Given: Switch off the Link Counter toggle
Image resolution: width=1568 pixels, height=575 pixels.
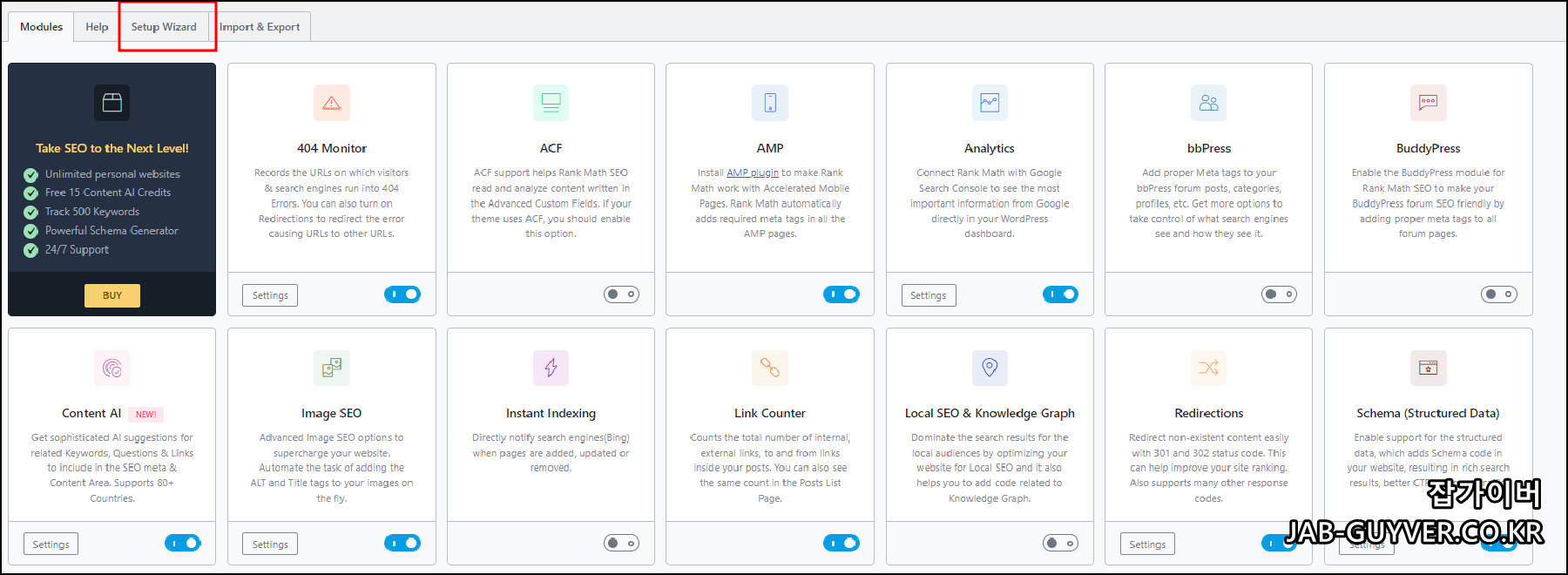Looking at the screenshot, I should (841, 544).
